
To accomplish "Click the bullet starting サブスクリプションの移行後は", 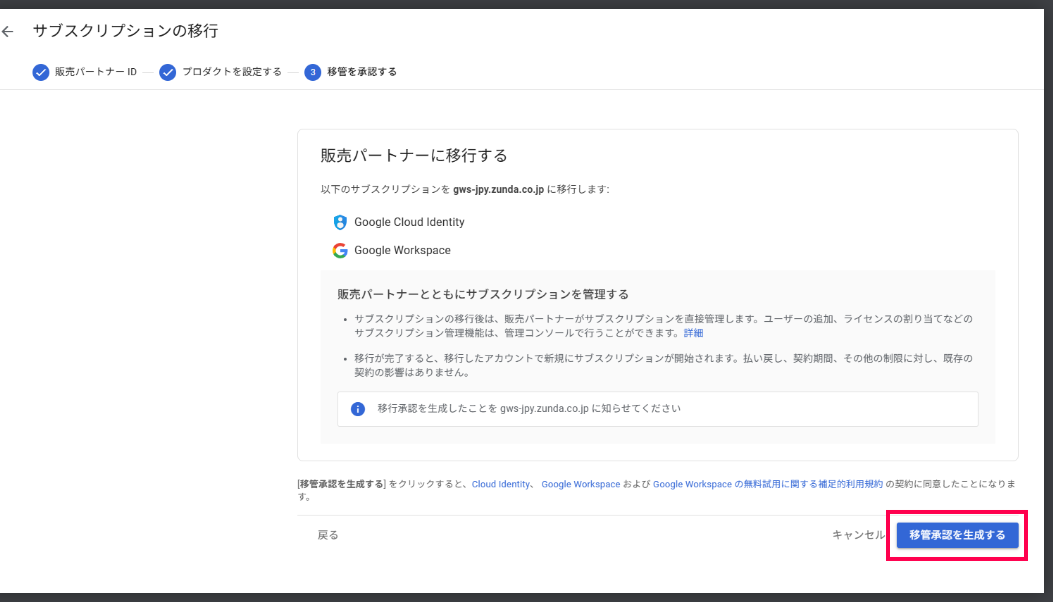I will click(663, 326).
